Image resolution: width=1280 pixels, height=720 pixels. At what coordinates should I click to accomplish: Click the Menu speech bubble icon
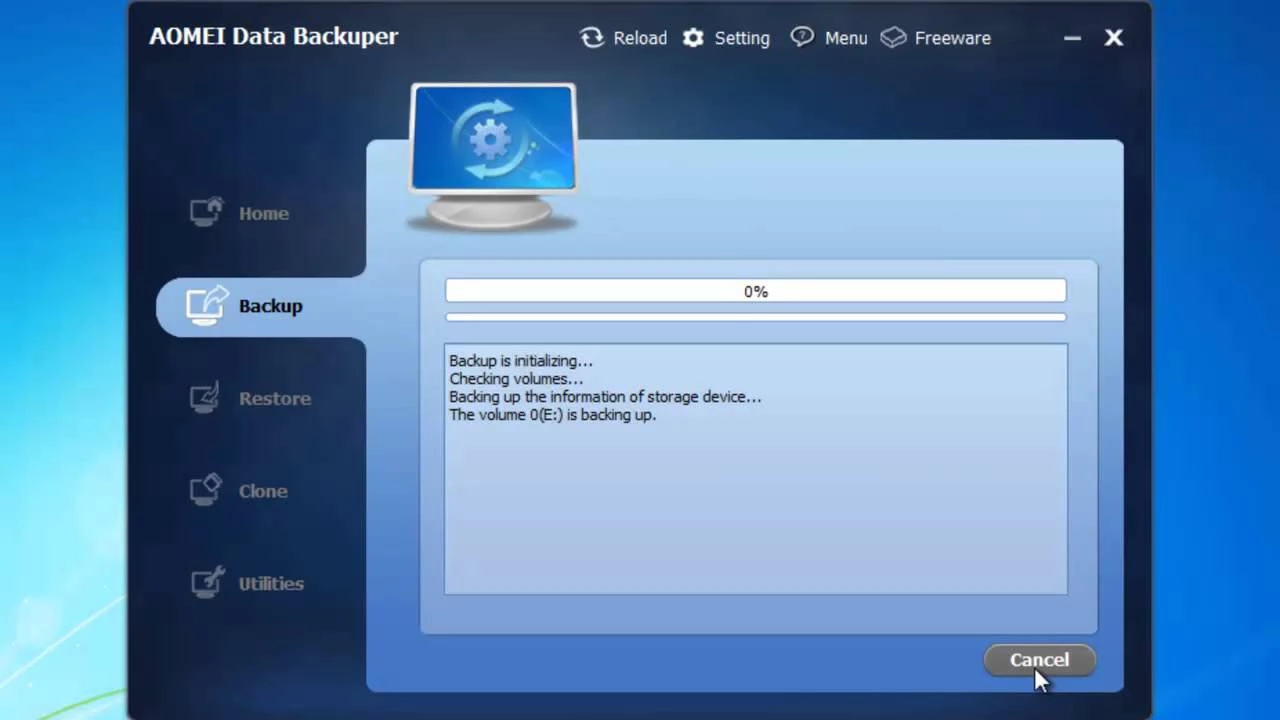point(802,37)
